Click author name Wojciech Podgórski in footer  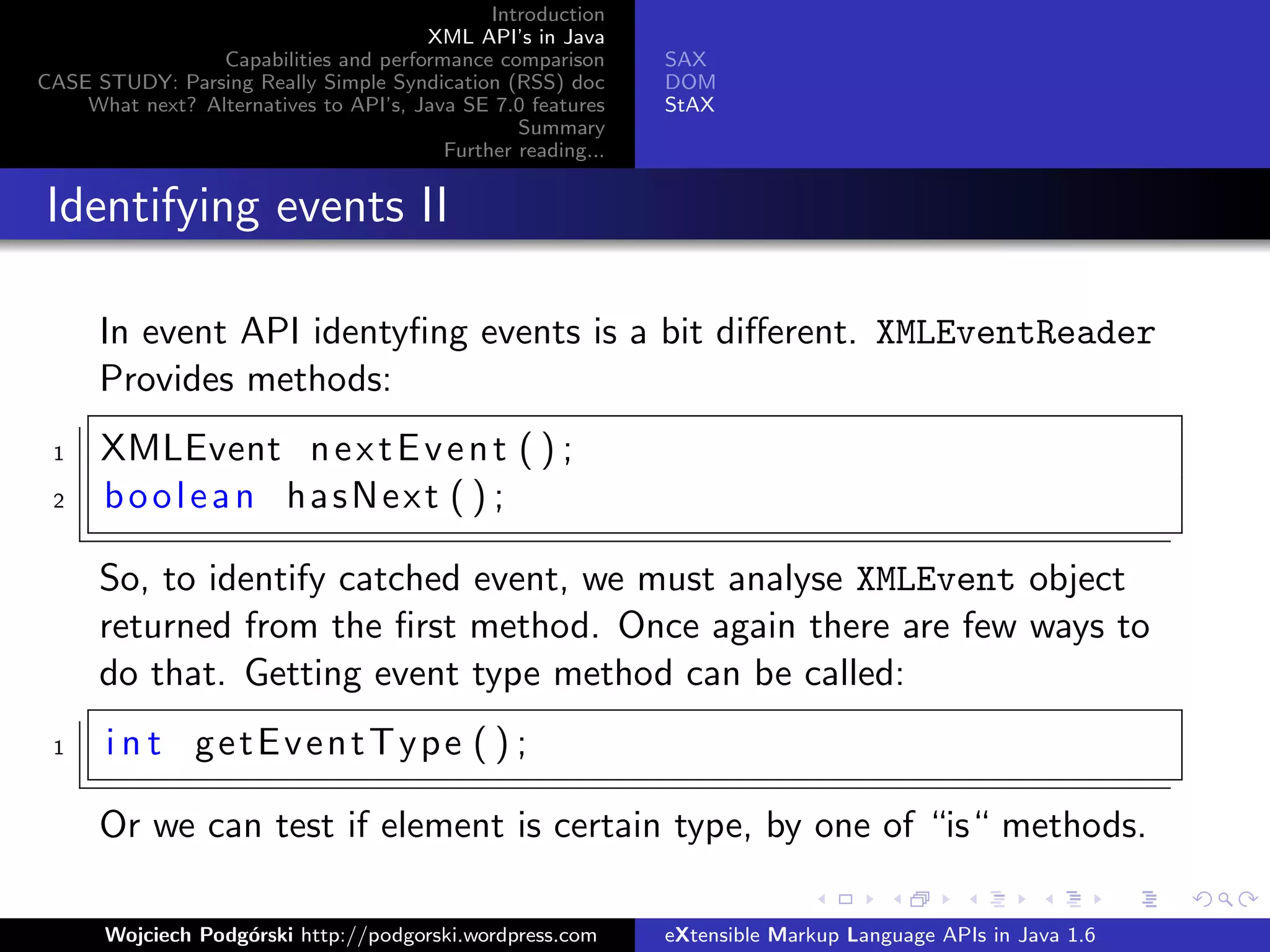[x=199, y=935]
